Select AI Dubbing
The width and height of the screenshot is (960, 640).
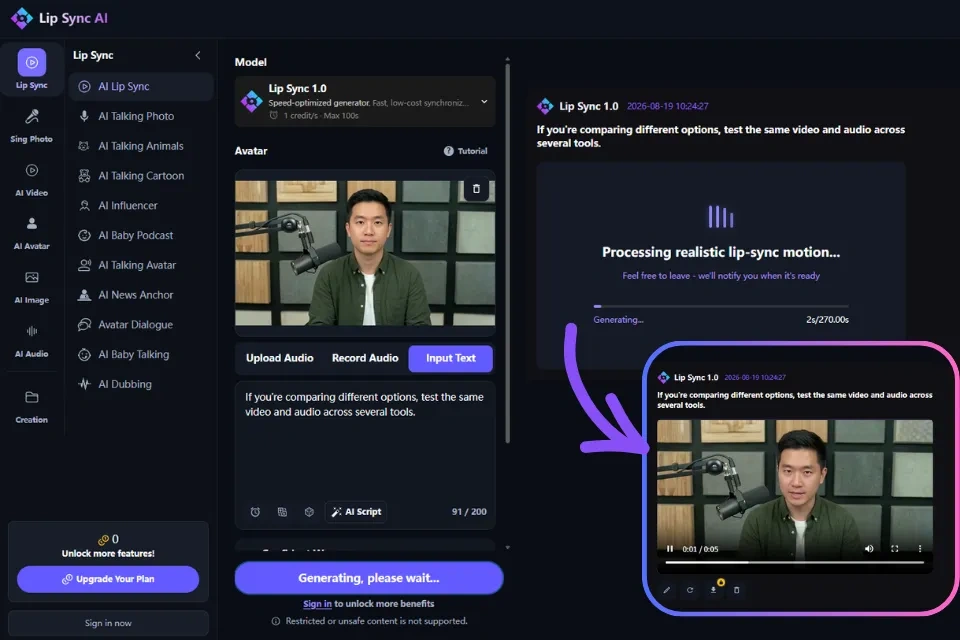pyautogui.click(x=141, y=384)
